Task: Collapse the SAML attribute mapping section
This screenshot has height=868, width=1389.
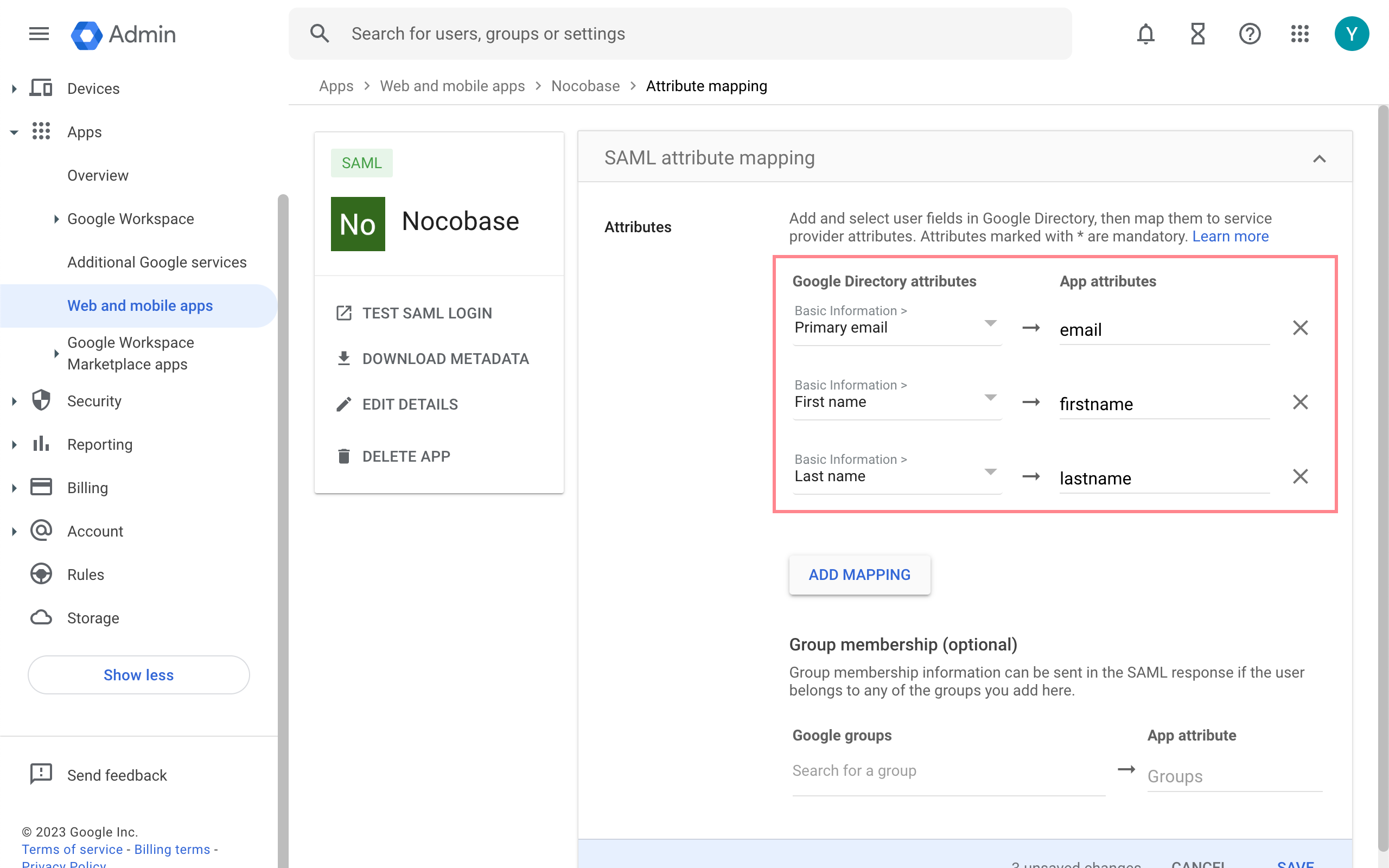Action: click(x=1319, y=159)
